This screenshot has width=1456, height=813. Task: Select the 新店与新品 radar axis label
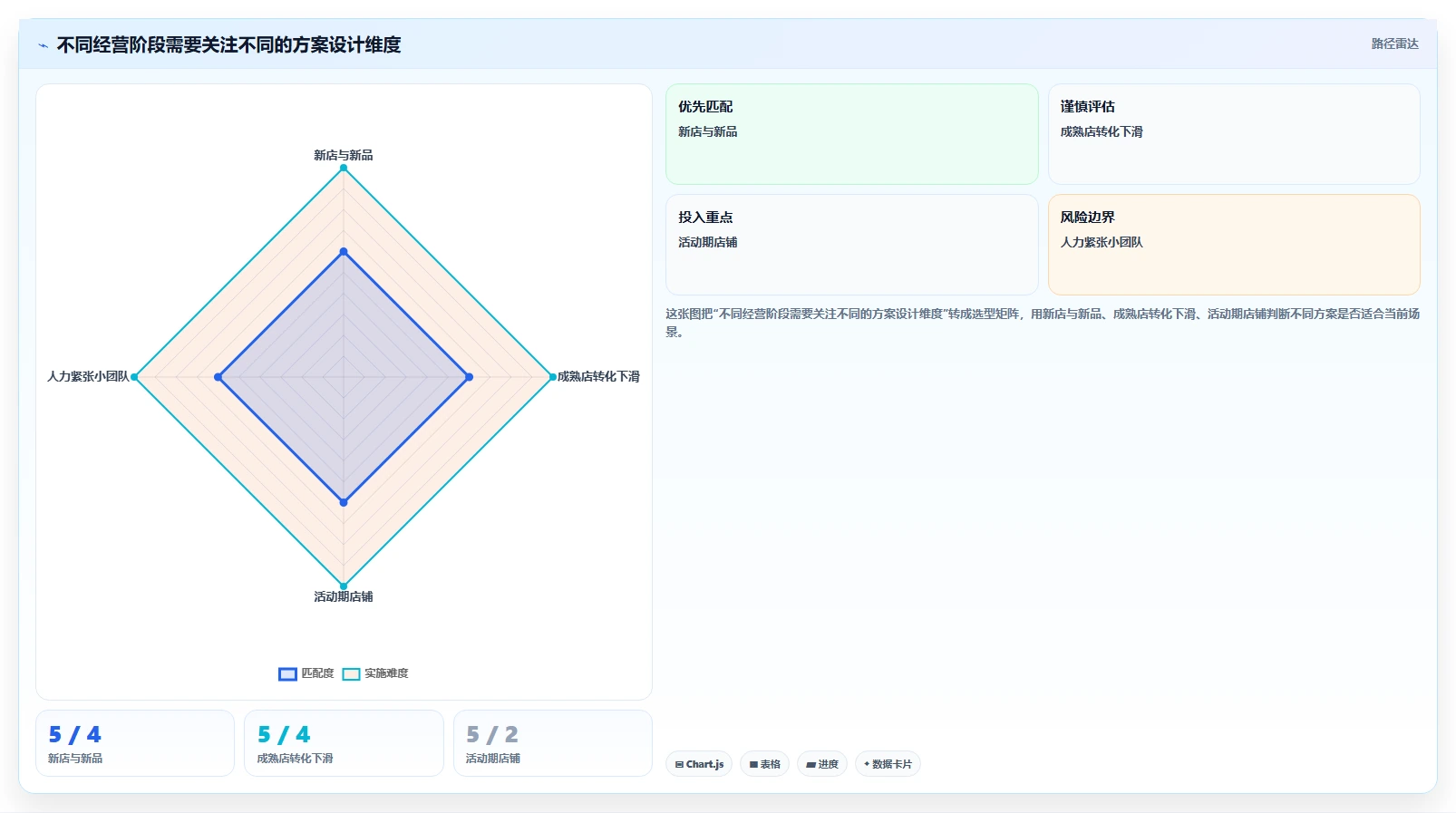[x=344, y=155]
